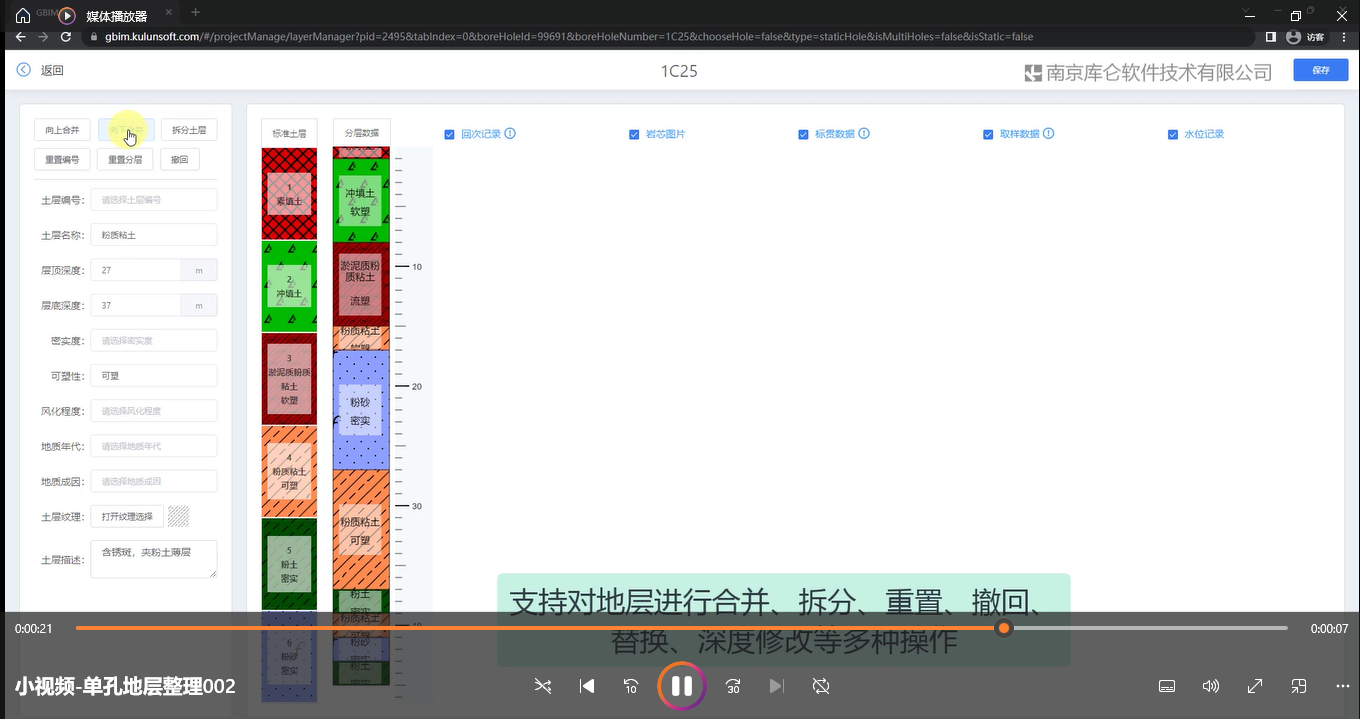Select the 淤泥质粉质粘土 流塑 layer in 分层数据
The width and height of the screenshot is (1360, 719).
click(361, 284)
